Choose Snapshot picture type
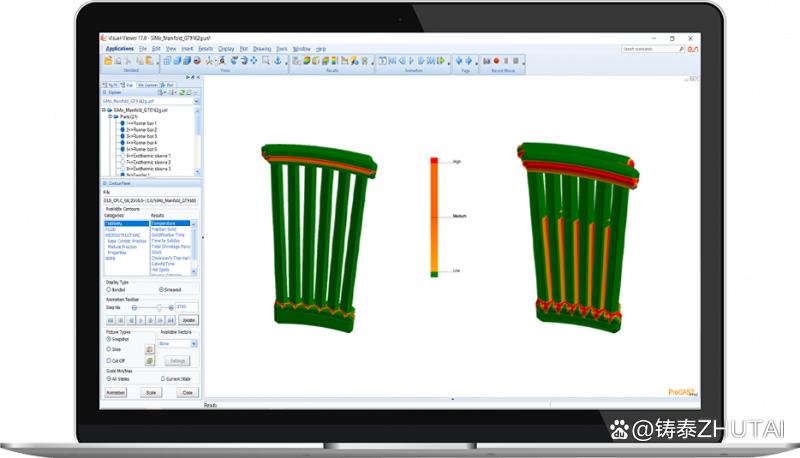Screen dimensions: 800x458 (109, 339)
